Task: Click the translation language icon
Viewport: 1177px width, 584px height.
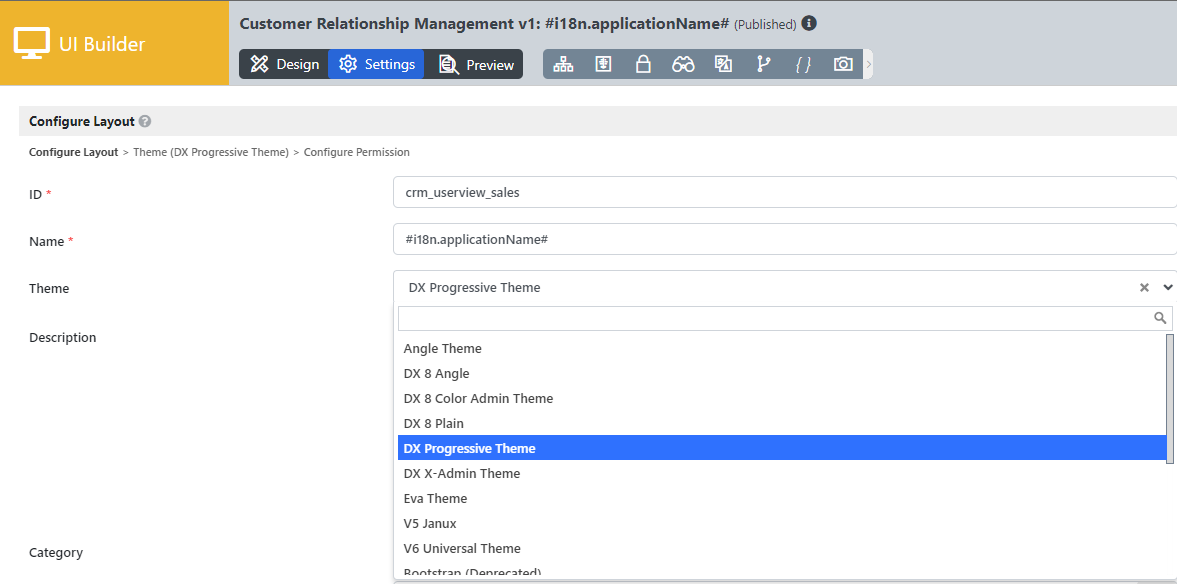Action: tap(723, 64)
